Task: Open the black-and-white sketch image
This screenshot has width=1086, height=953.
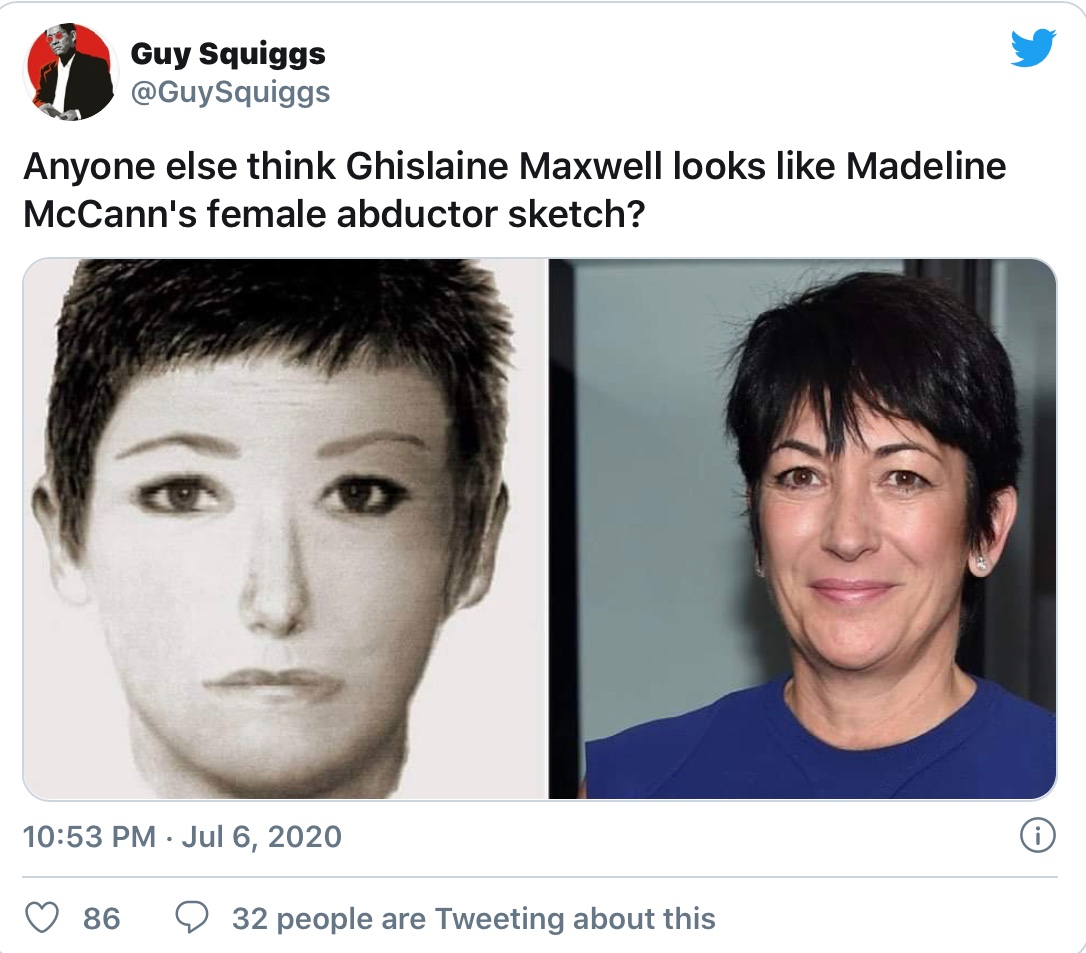Action: (x=285, y=529)
